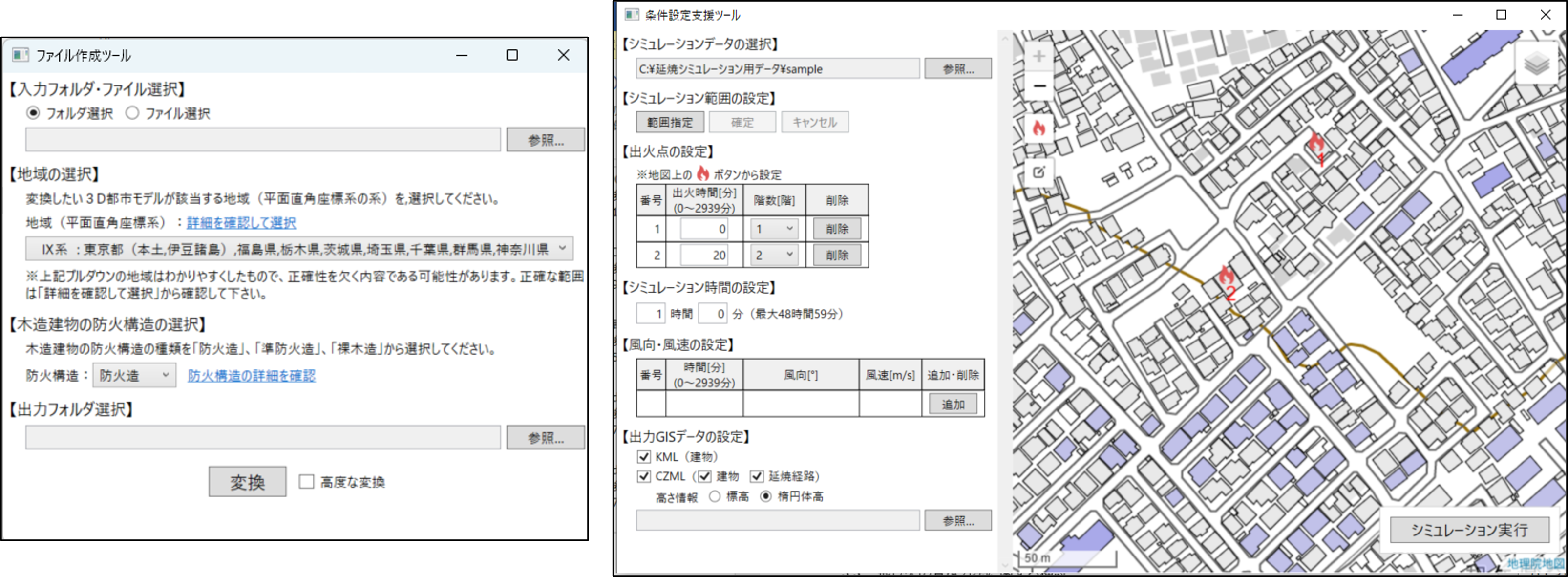Open the IX系 region dropdown
Image resolution: width=1568 pixels, height=577 pixels.
(299, 249)
